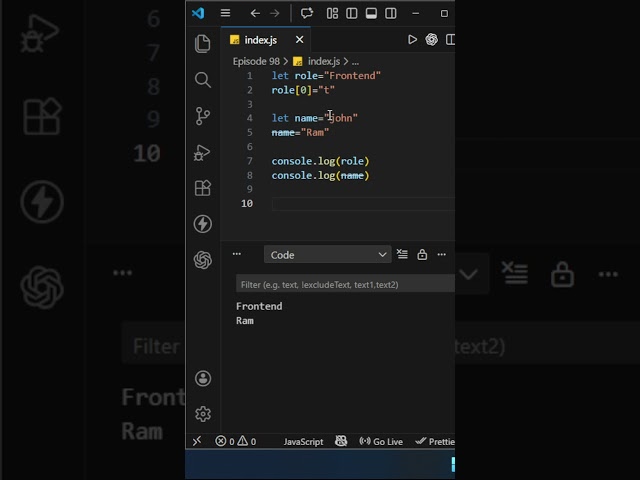640x480 pixels.
Task: Show errors in the Problems status item
Action: 224,441
